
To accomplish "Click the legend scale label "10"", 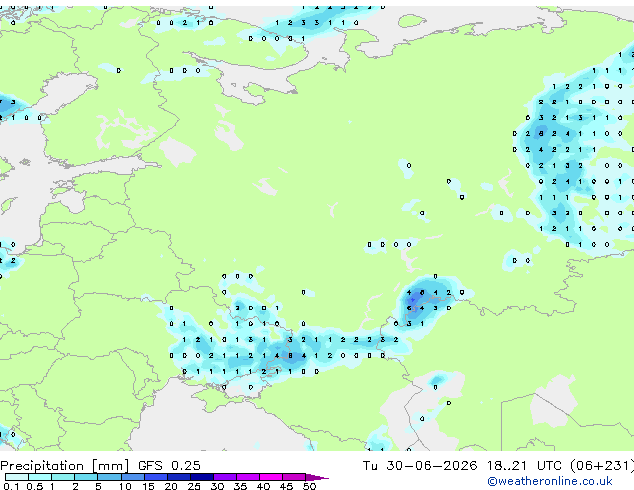I will (x=125, y=486).
